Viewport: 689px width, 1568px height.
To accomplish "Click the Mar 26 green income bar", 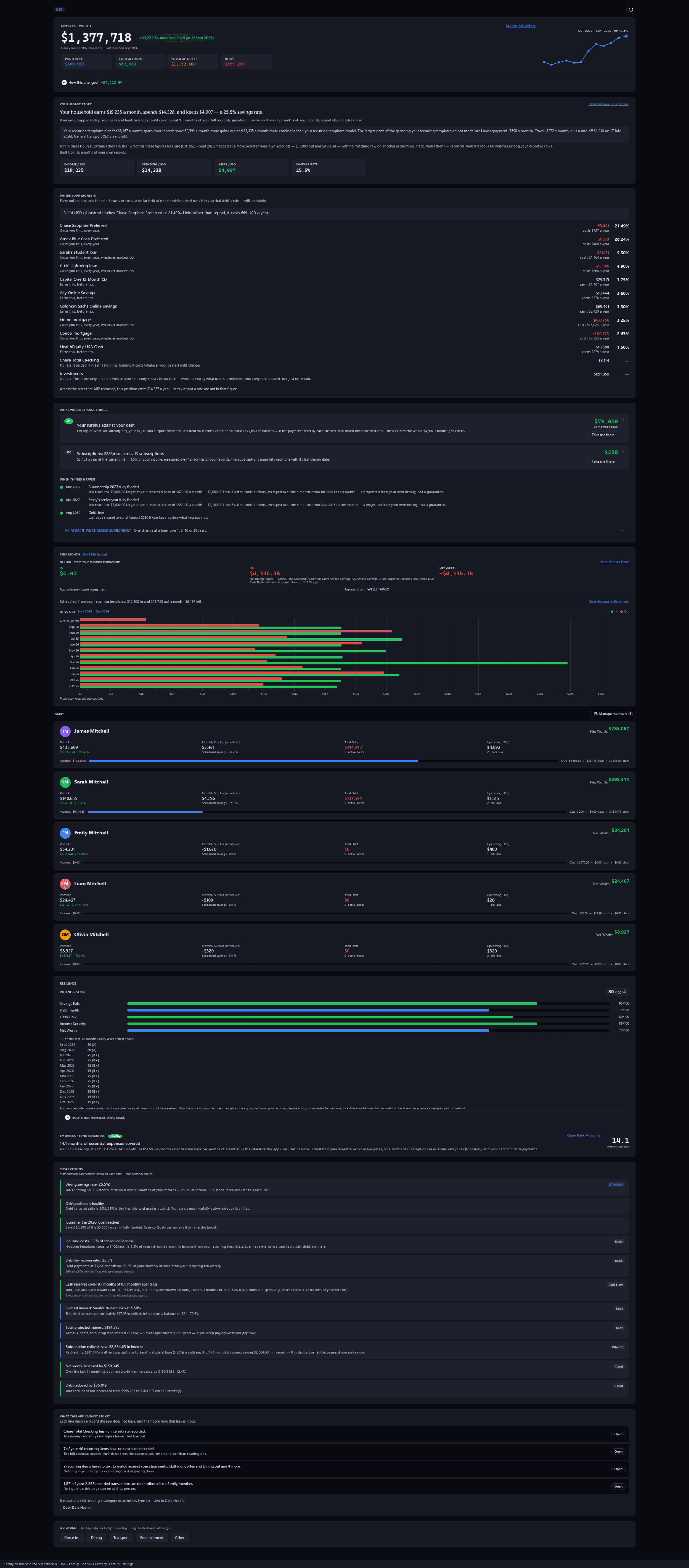I will click(x=324, y=663).
